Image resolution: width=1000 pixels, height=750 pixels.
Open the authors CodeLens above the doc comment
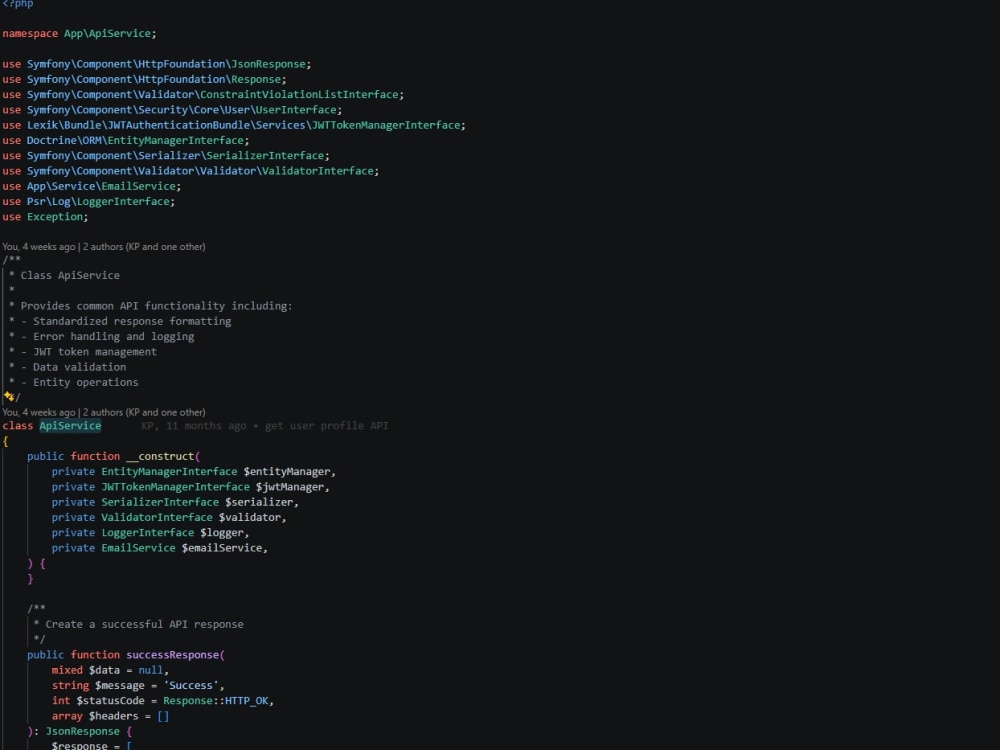click(x=104, y=247)
